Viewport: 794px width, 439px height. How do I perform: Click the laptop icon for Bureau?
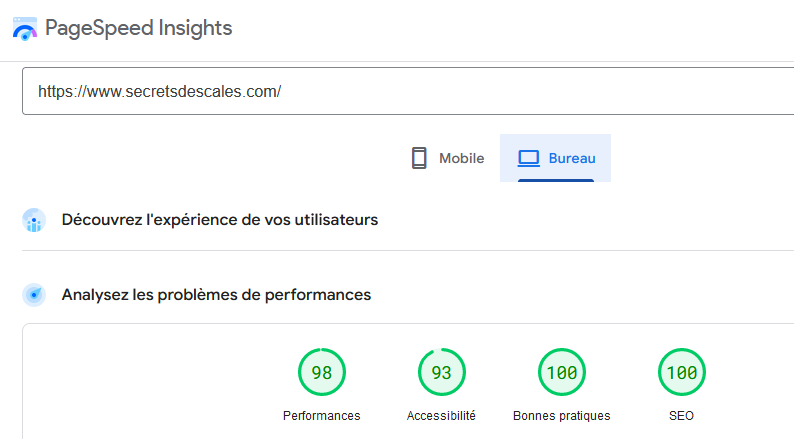pos(529,158)
